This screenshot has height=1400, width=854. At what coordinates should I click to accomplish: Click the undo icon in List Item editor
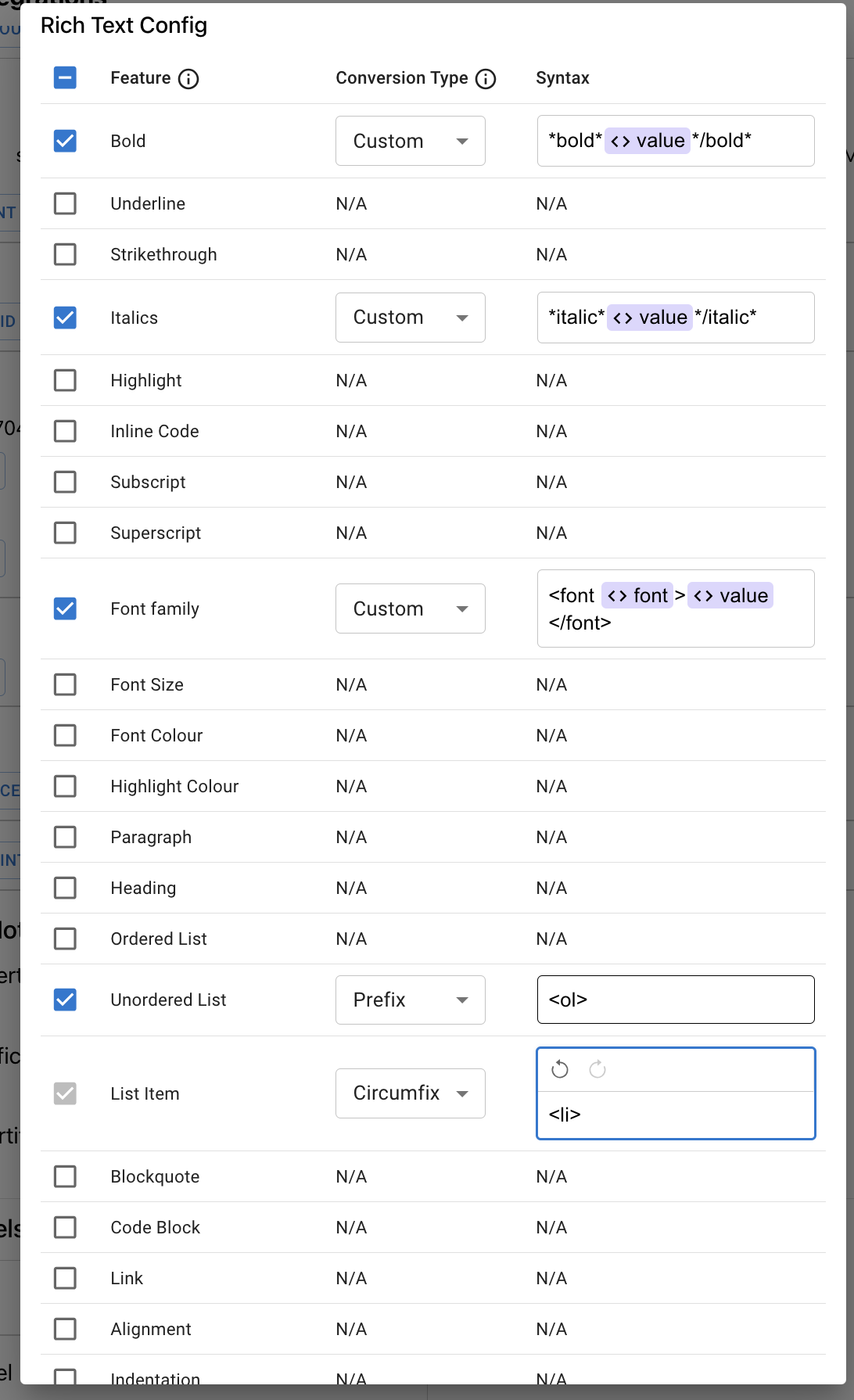coord(560,1069)
